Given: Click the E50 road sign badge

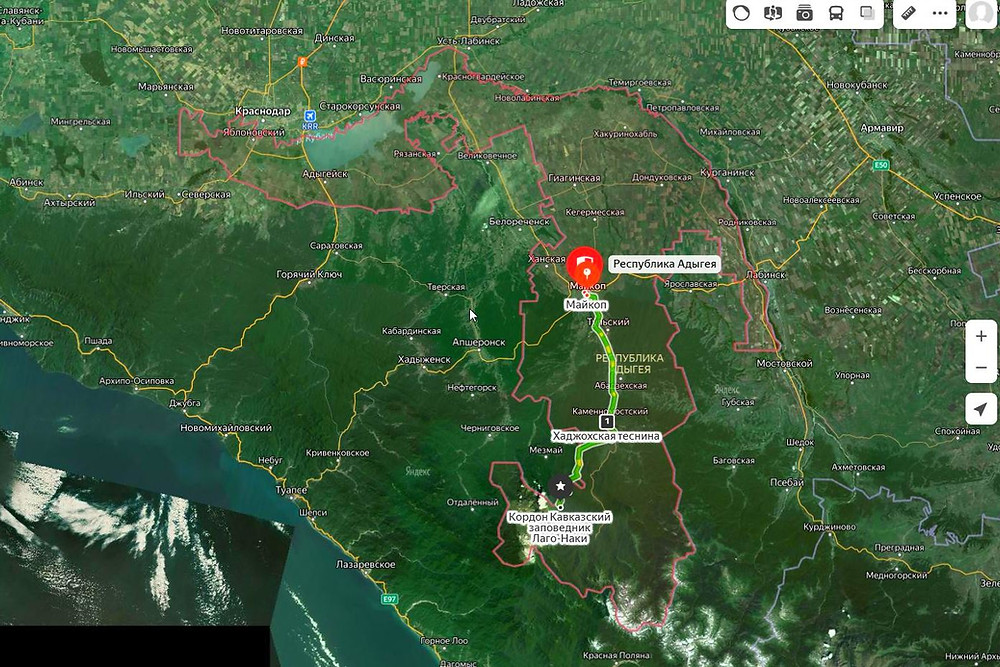Looking at the screenshot, I should pyautogui.click(x=881, y=165).
